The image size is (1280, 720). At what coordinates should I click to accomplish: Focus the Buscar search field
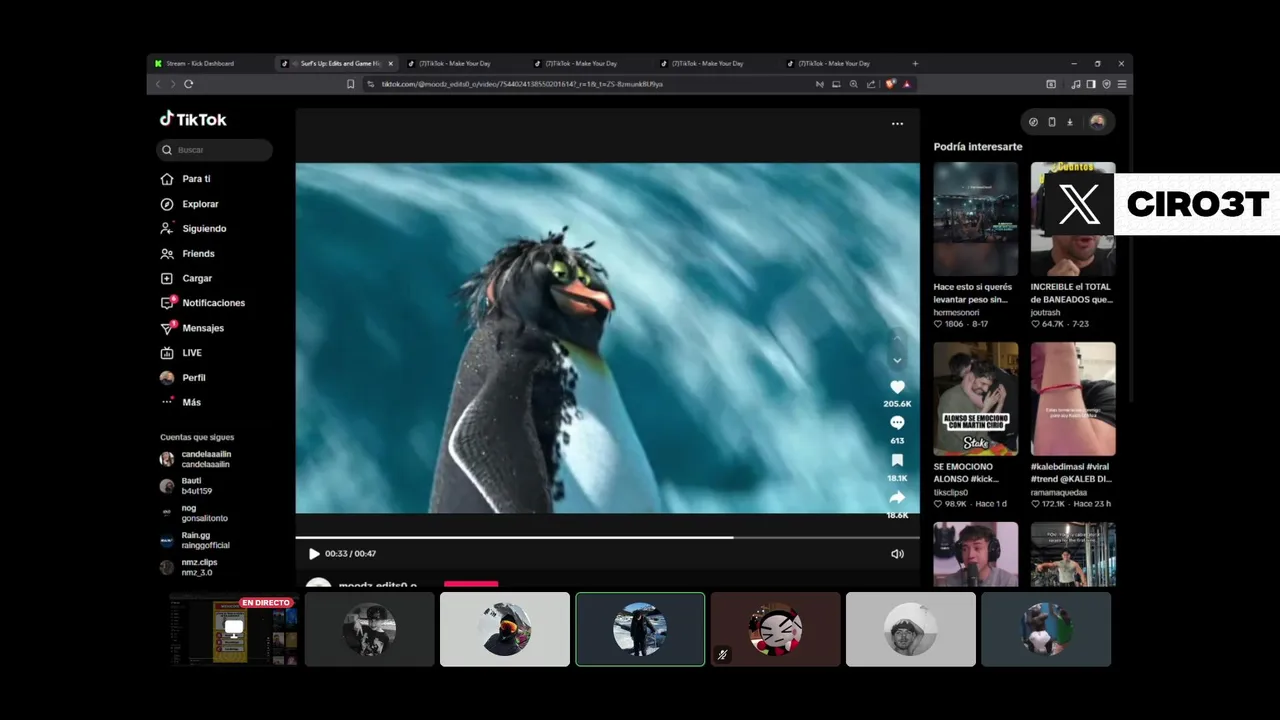tap(214, 150)
